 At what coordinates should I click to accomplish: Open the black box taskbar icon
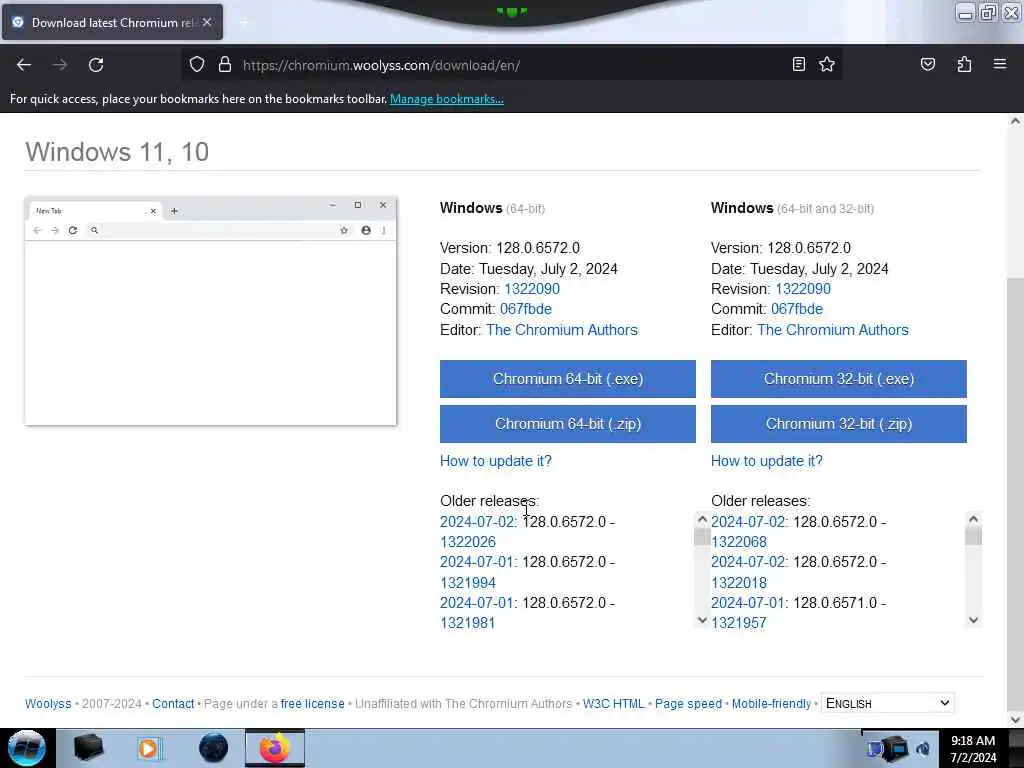[x=89, y=748]
